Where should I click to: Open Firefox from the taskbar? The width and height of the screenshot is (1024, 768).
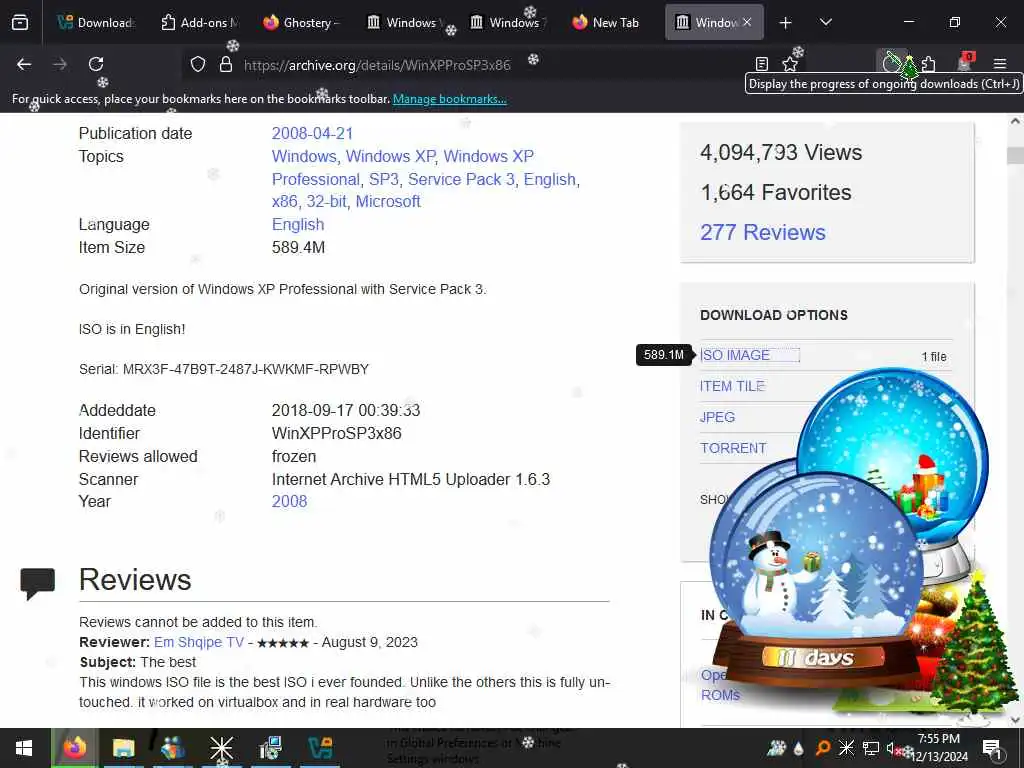74,748
